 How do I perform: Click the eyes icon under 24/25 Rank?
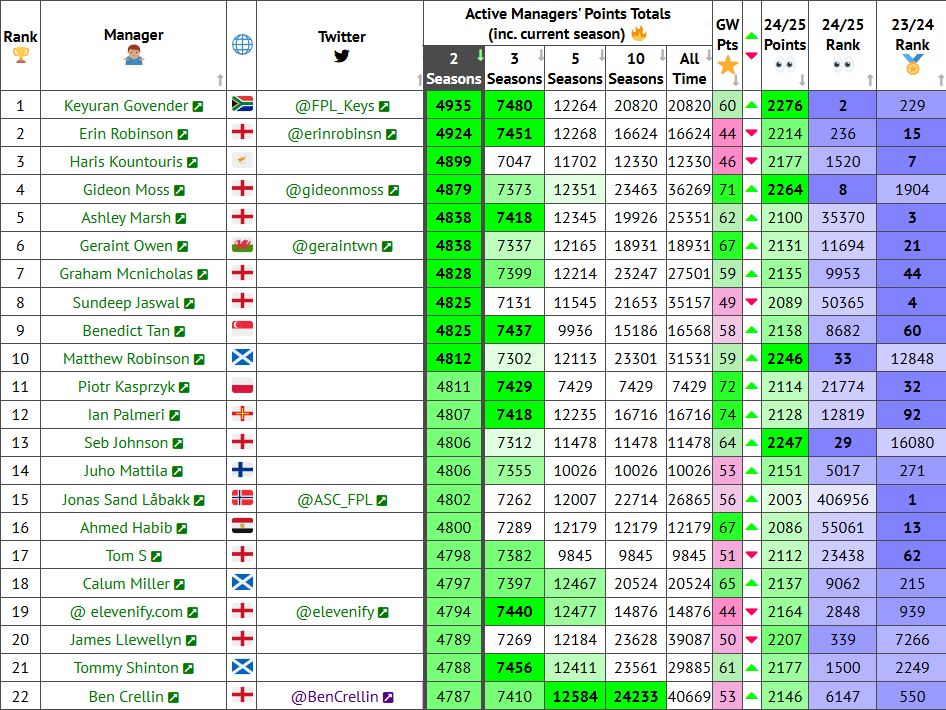pos(842,65)
